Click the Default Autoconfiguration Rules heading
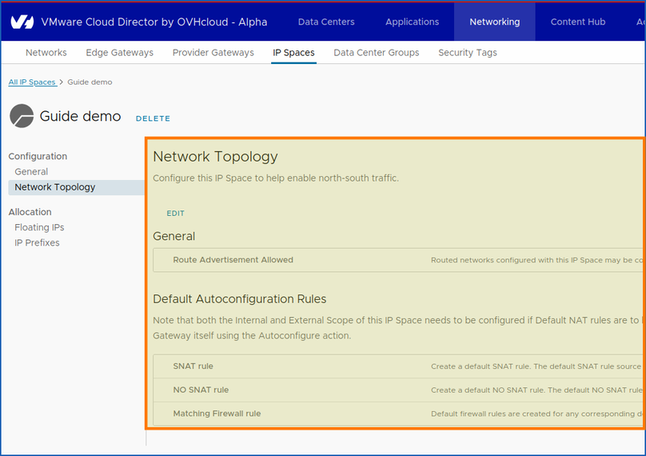This screenshot has height=456, width=646. pos(240,299)
